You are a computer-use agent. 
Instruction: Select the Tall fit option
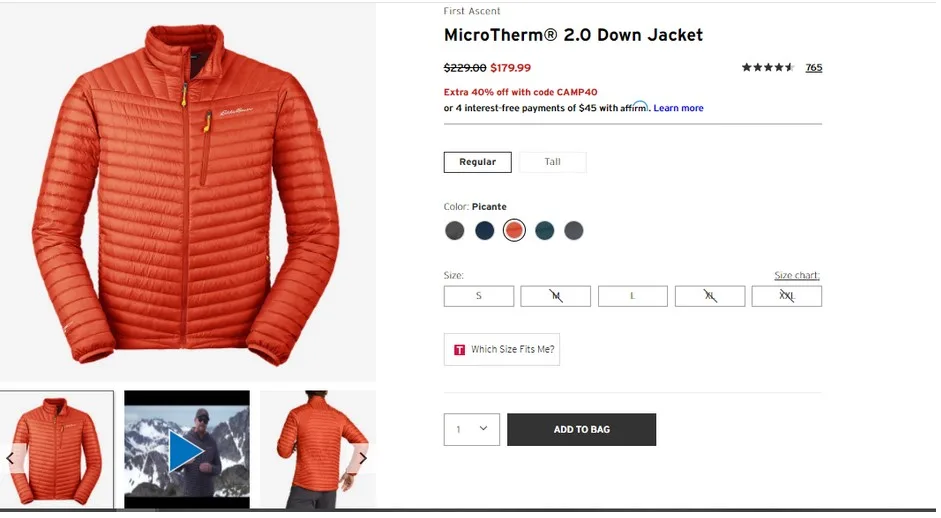click(552, 162)
